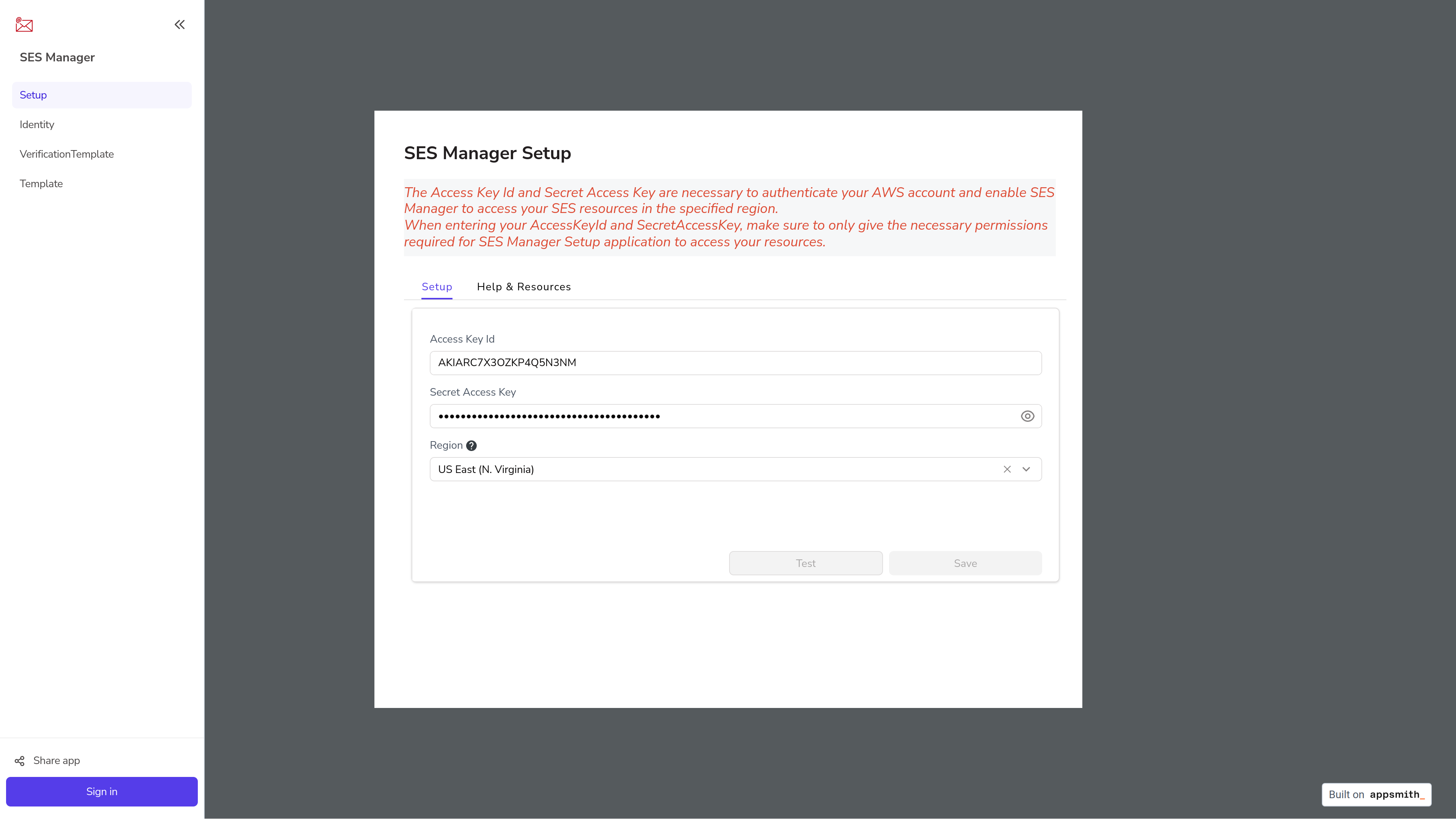The width and height of the screenshot is (1456, 819).
Task: Click the Secret Access Key label
Action: [473, 392]
